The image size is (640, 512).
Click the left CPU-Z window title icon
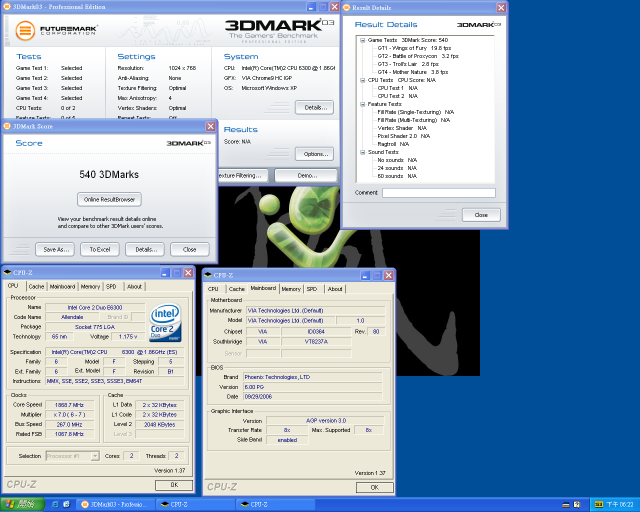coord(7,272)
